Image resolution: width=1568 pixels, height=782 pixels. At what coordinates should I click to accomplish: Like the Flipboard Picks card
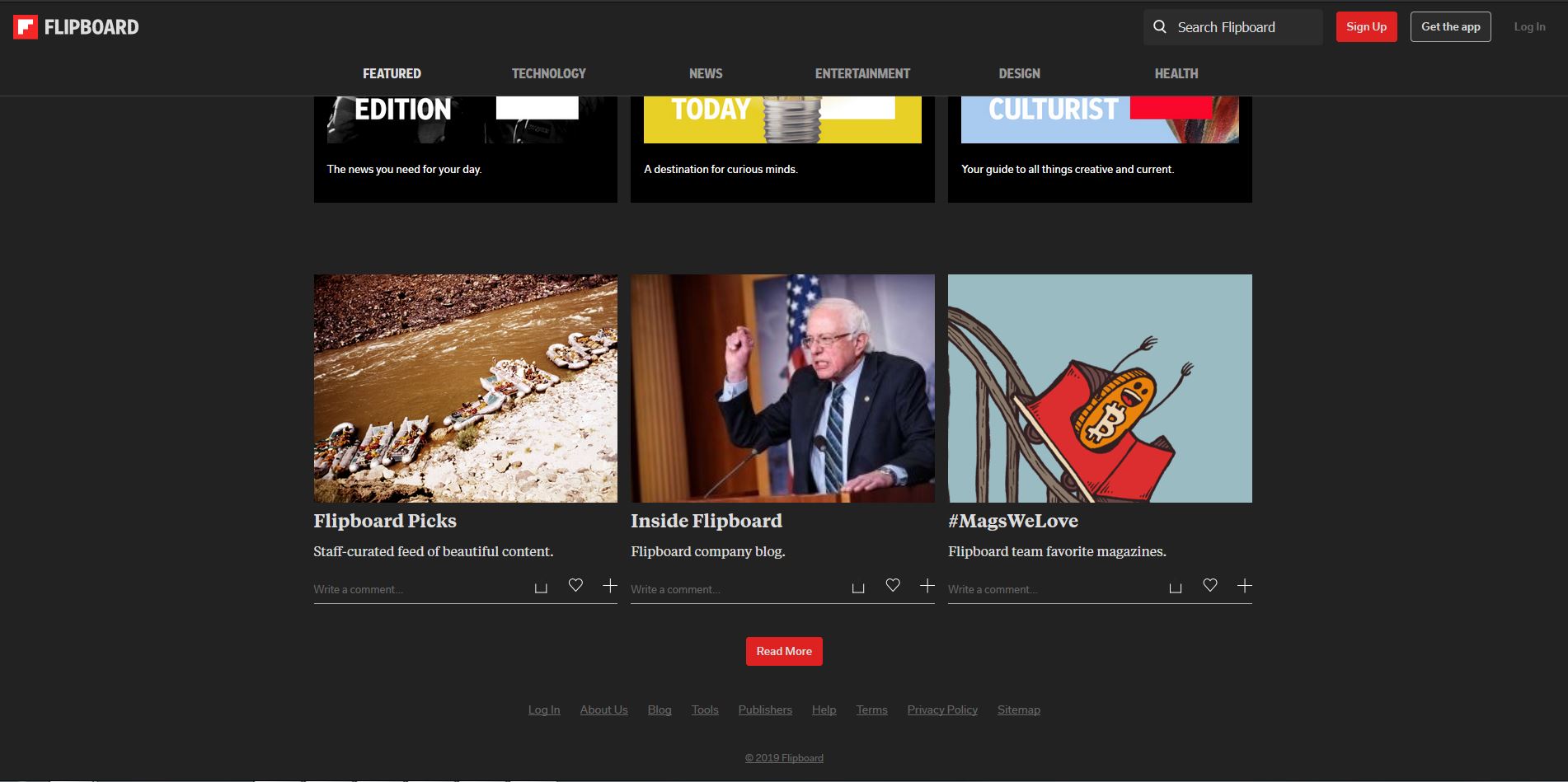[x=575, y=585]
